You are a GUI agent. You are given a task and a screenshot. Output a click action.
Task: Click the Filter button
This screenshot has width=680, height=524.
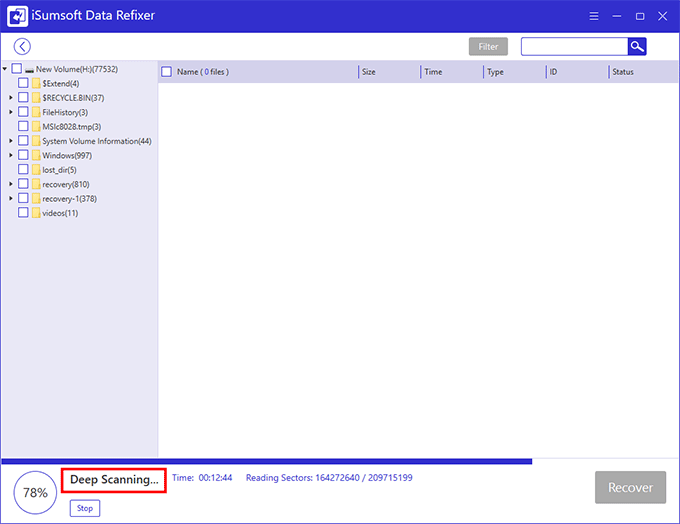[x=488, y=47]
